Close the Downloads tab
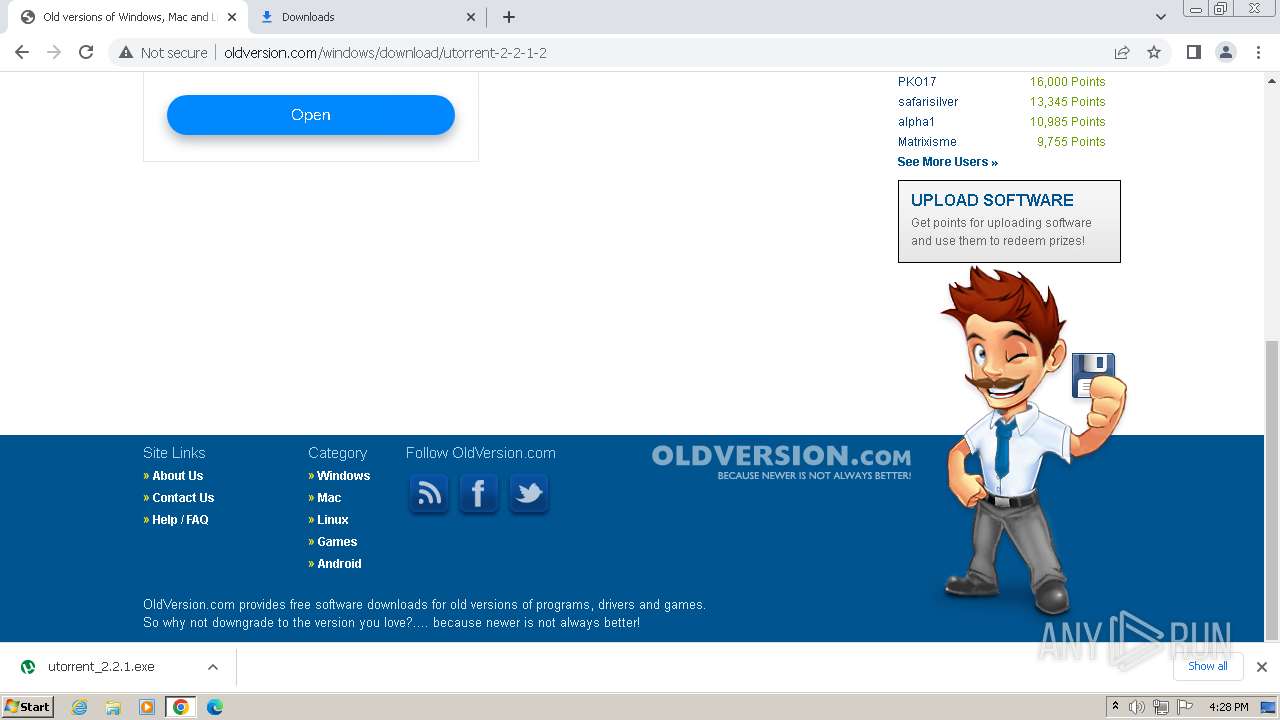Screen dimensions: 1280x720 tap(471, 17)
